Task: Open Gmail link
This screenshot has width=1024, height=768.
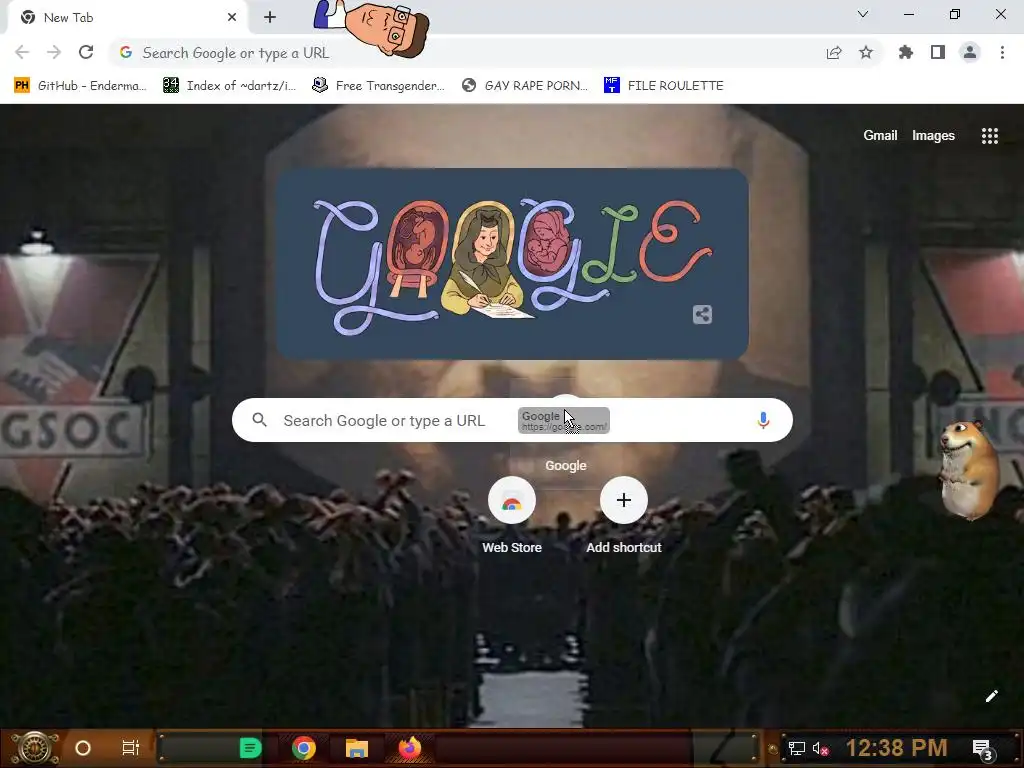Action: pyautogui.click(x=880, y=136)
